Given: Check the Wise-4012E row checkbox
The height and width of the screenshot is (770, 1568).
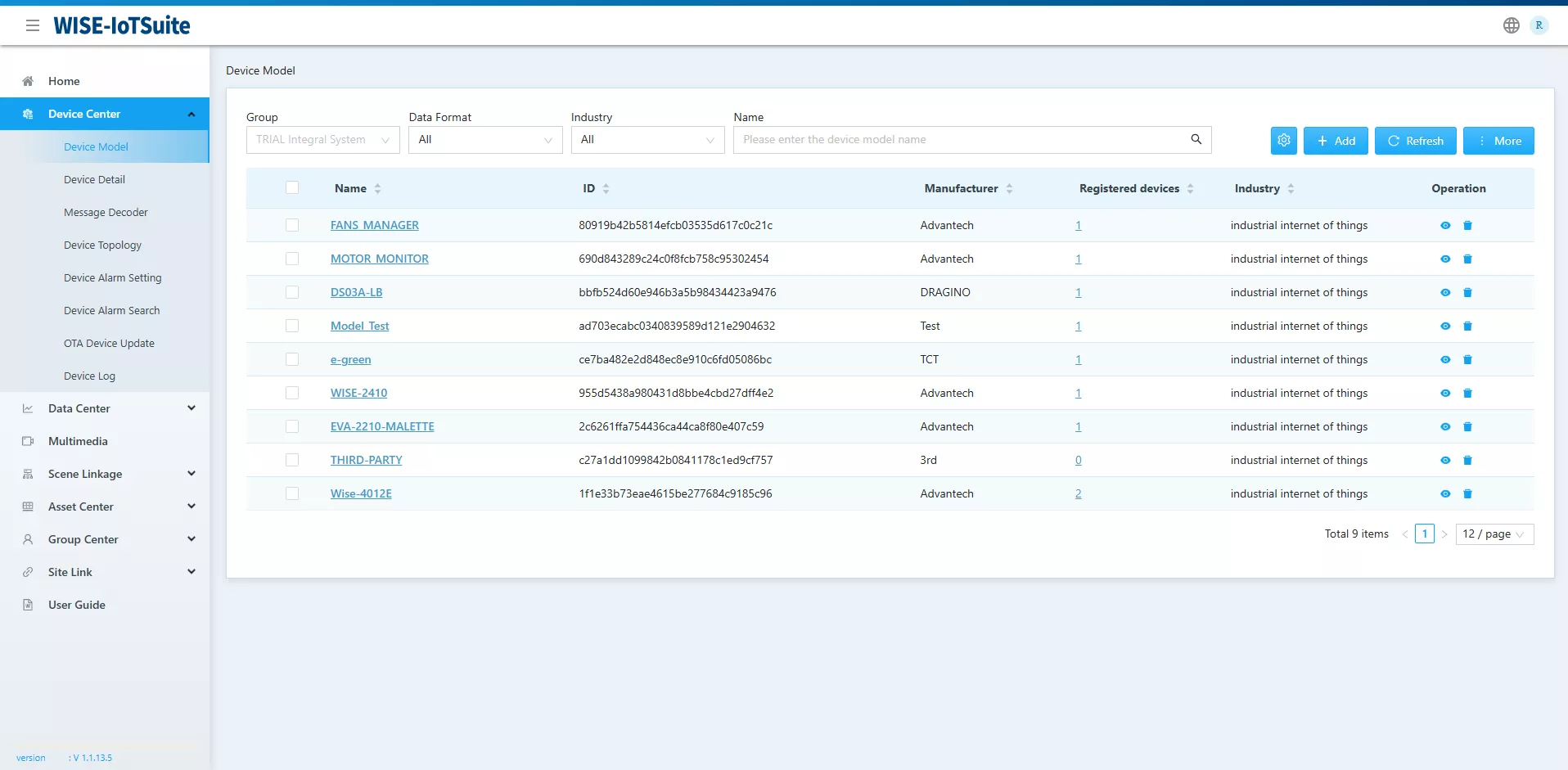Looking at the screenshot, I should (x=292, y=493).
